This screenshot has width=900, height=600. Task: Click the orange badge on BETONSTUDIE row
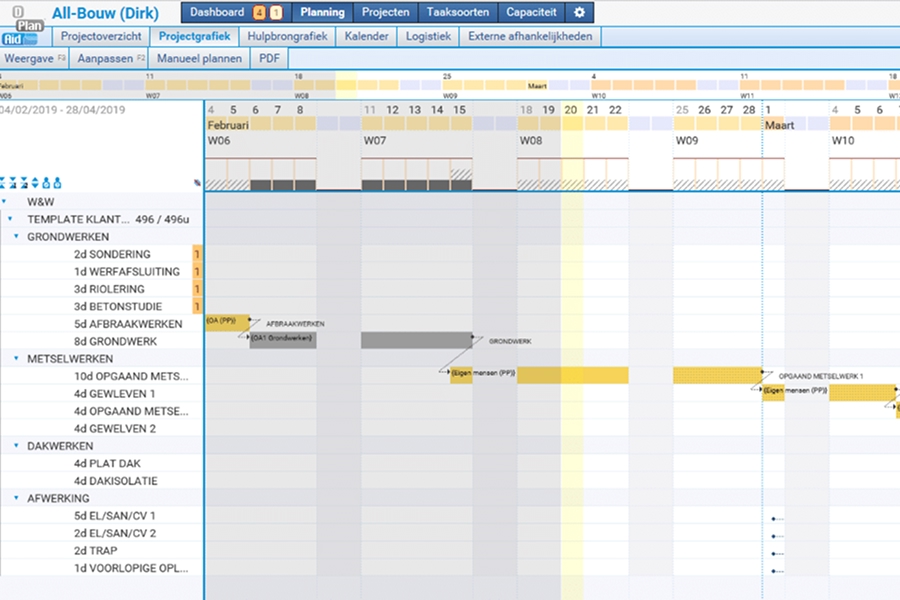pyautogui.click(x=197, y=306)
